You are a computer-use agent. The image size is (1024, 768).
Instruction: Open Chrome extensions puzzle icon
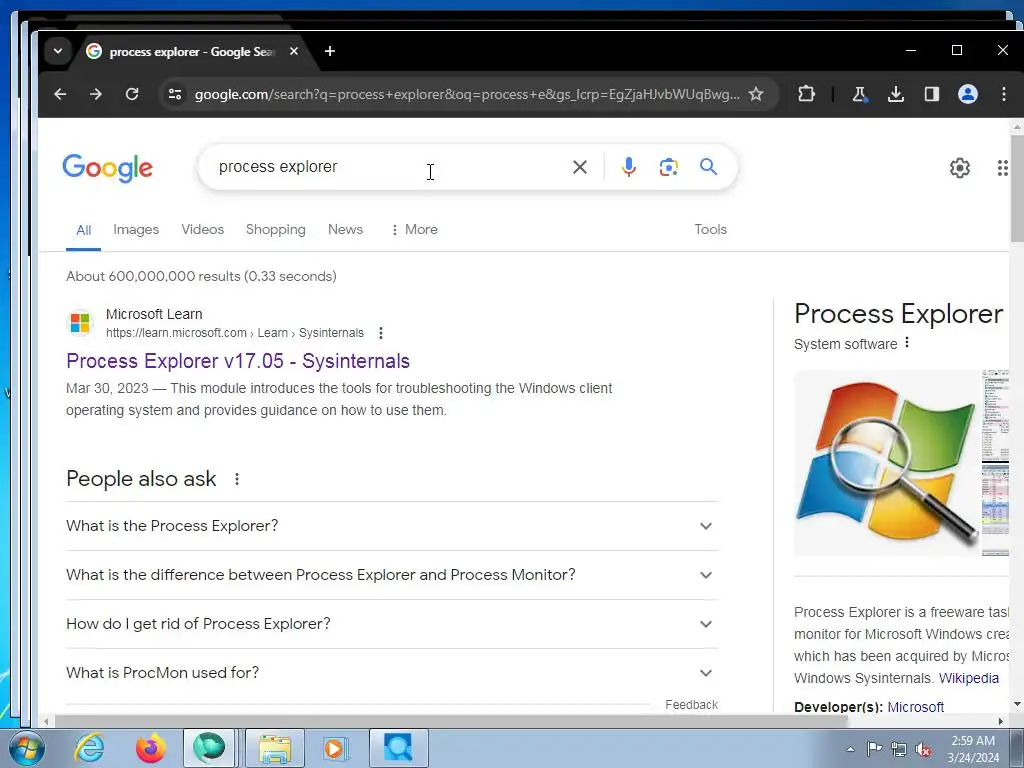(807, 94)
